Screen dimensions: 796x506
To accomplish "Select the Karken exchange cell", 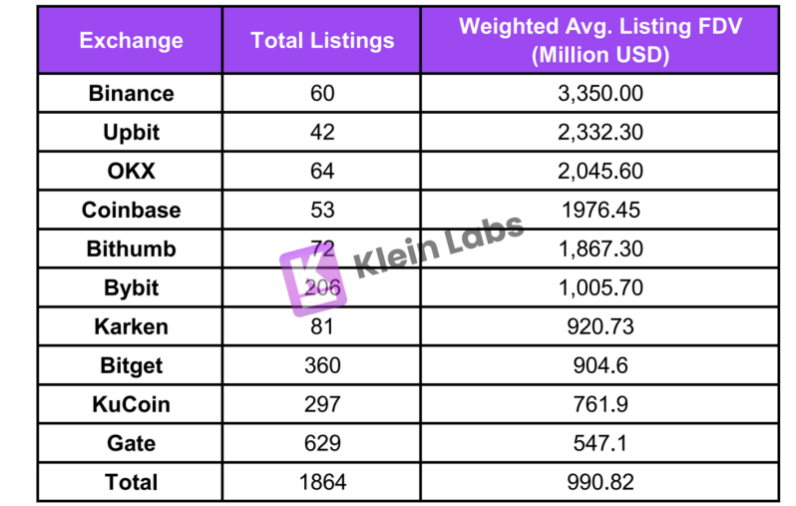I will [x=131, y=326].
